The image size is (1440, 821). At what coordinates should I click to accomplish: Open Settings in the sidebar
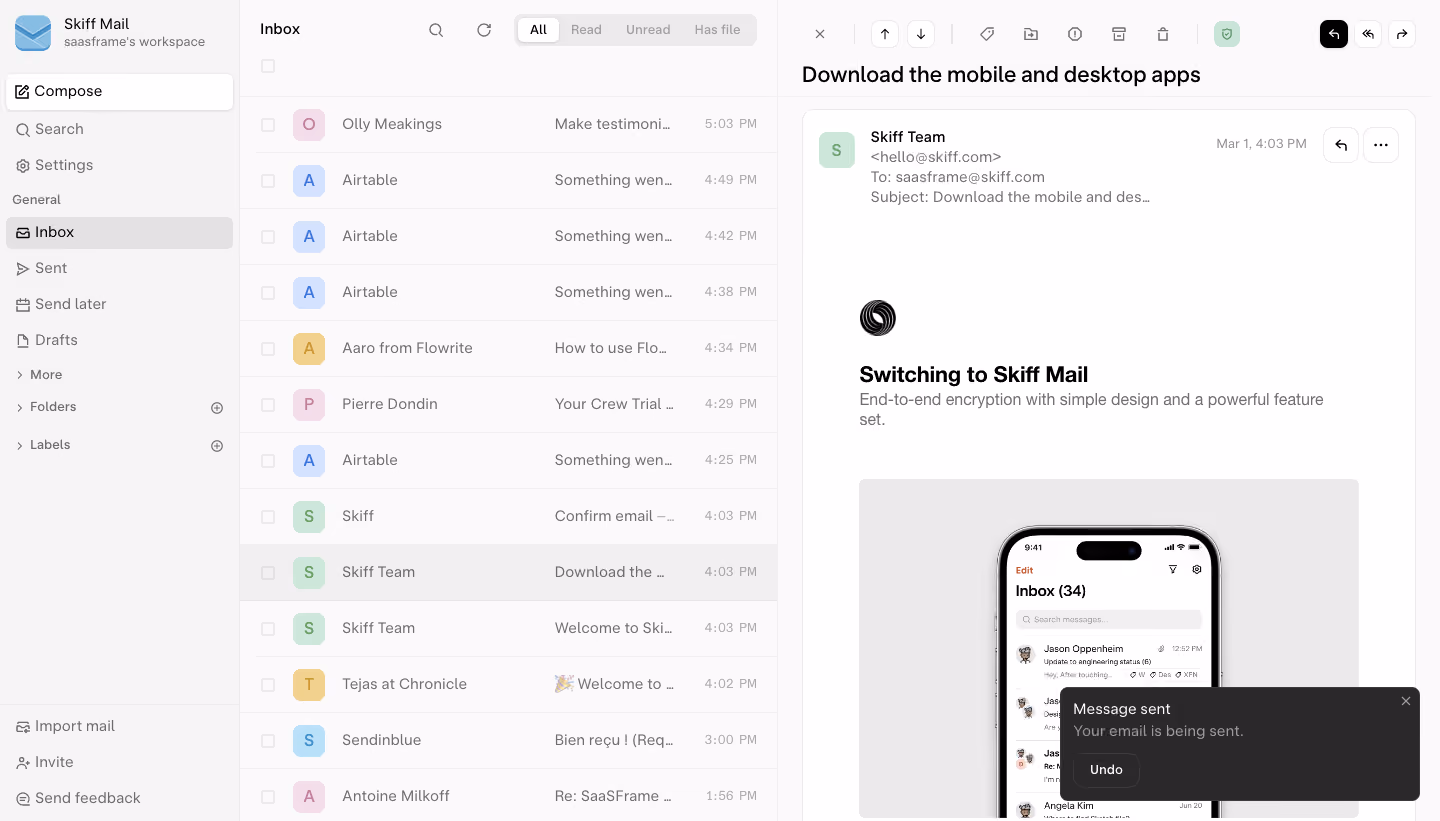[x=120, y=165]
